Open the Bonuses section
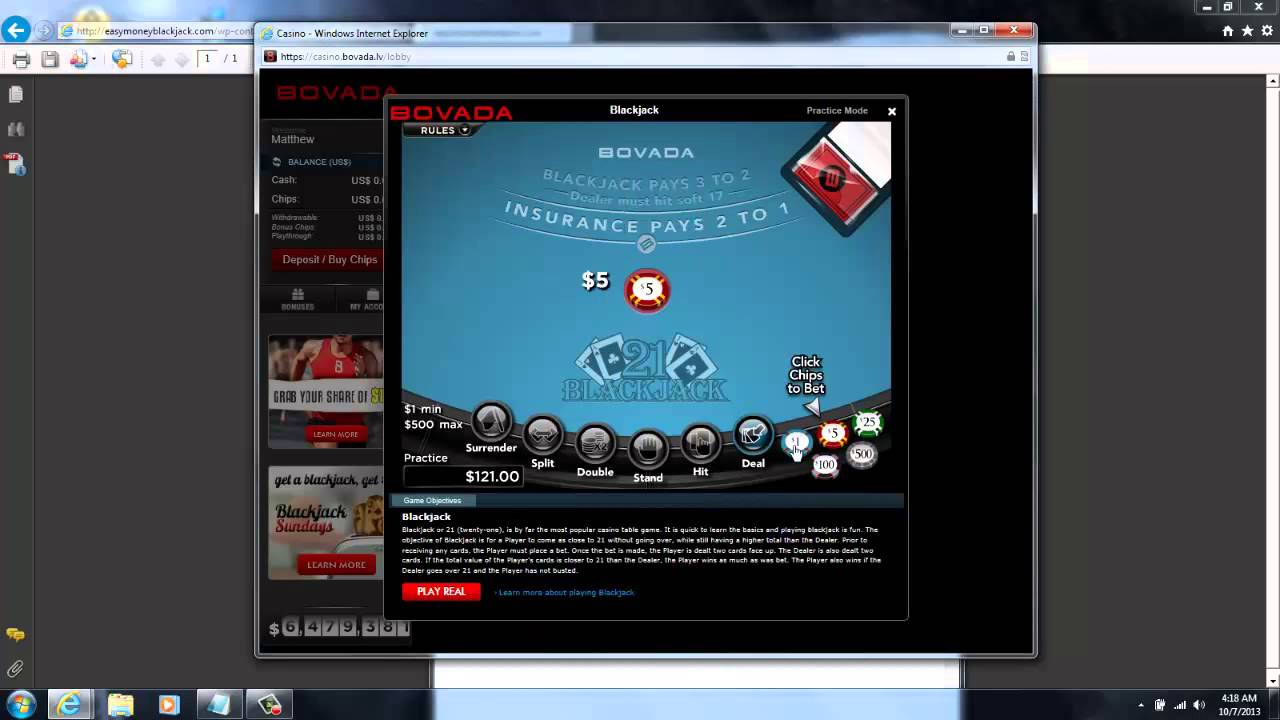 (297, 299)
